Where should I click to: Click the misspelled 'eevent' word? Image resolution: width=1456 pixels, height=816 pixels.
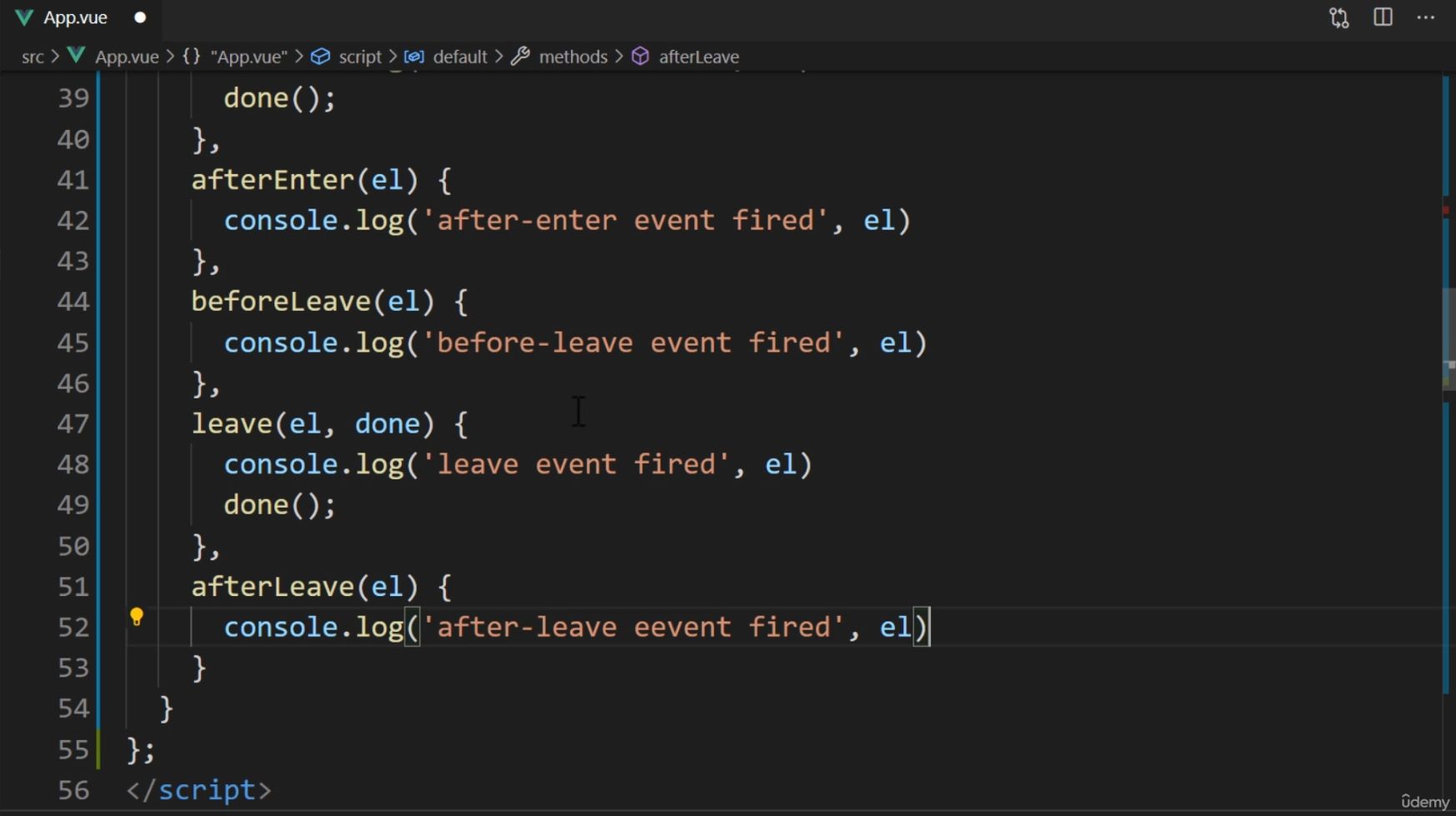pos(682,627)
